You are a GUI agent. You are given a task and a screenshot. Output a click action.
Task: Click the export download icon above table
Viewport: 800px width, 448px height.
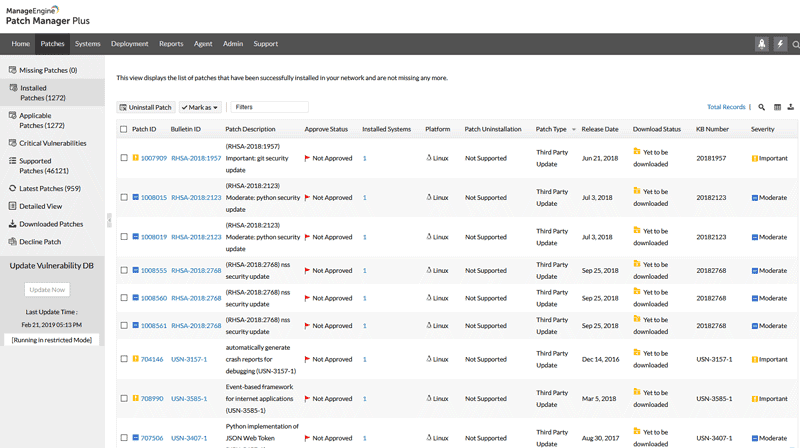[790, 107]
